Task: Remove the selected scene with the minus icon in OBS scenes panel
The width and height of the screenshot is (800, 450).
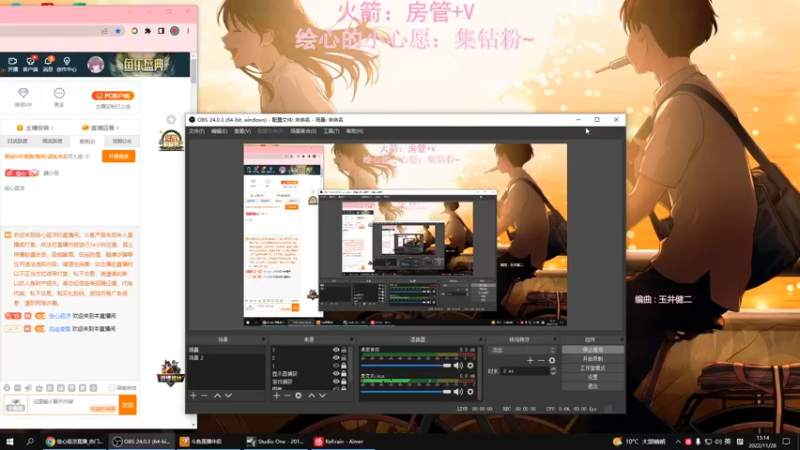Action: pos(204,395)
